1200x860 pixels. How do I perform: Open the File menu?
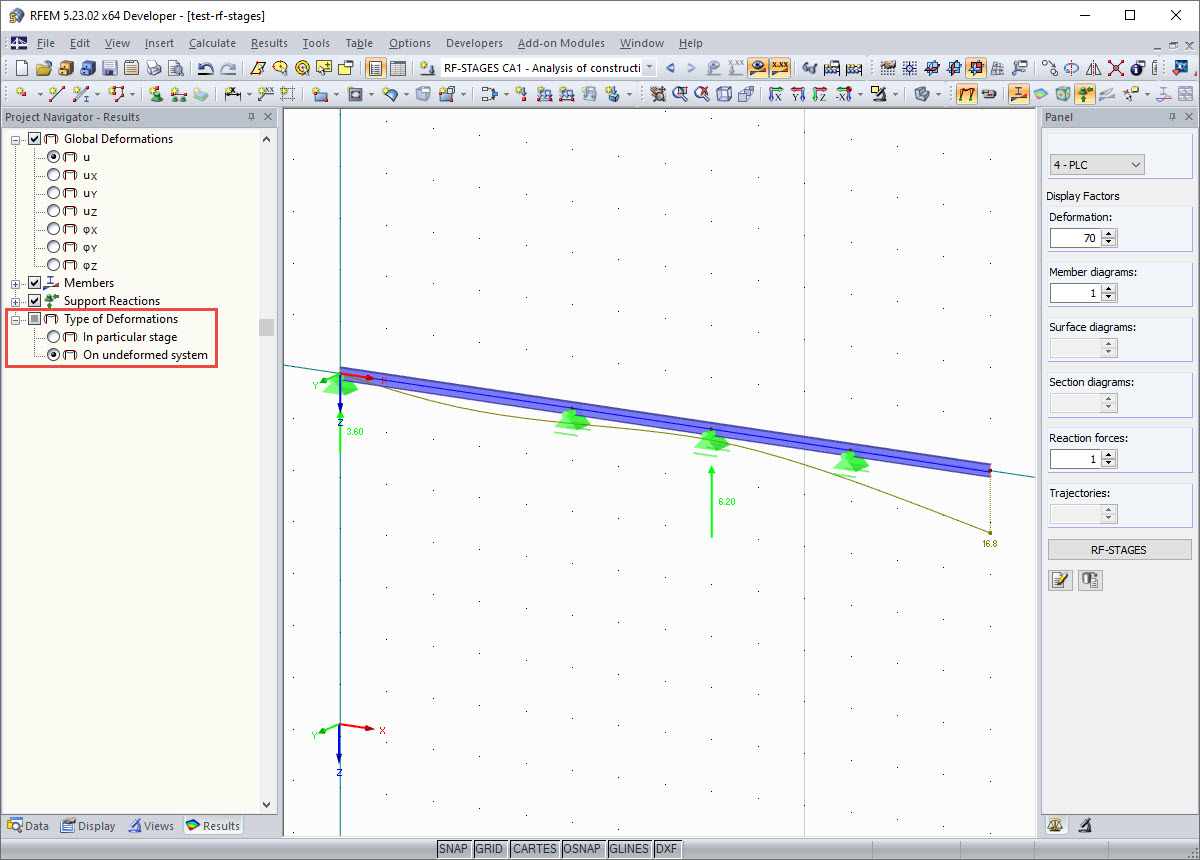pyautogui.click(x=46, y=43)
